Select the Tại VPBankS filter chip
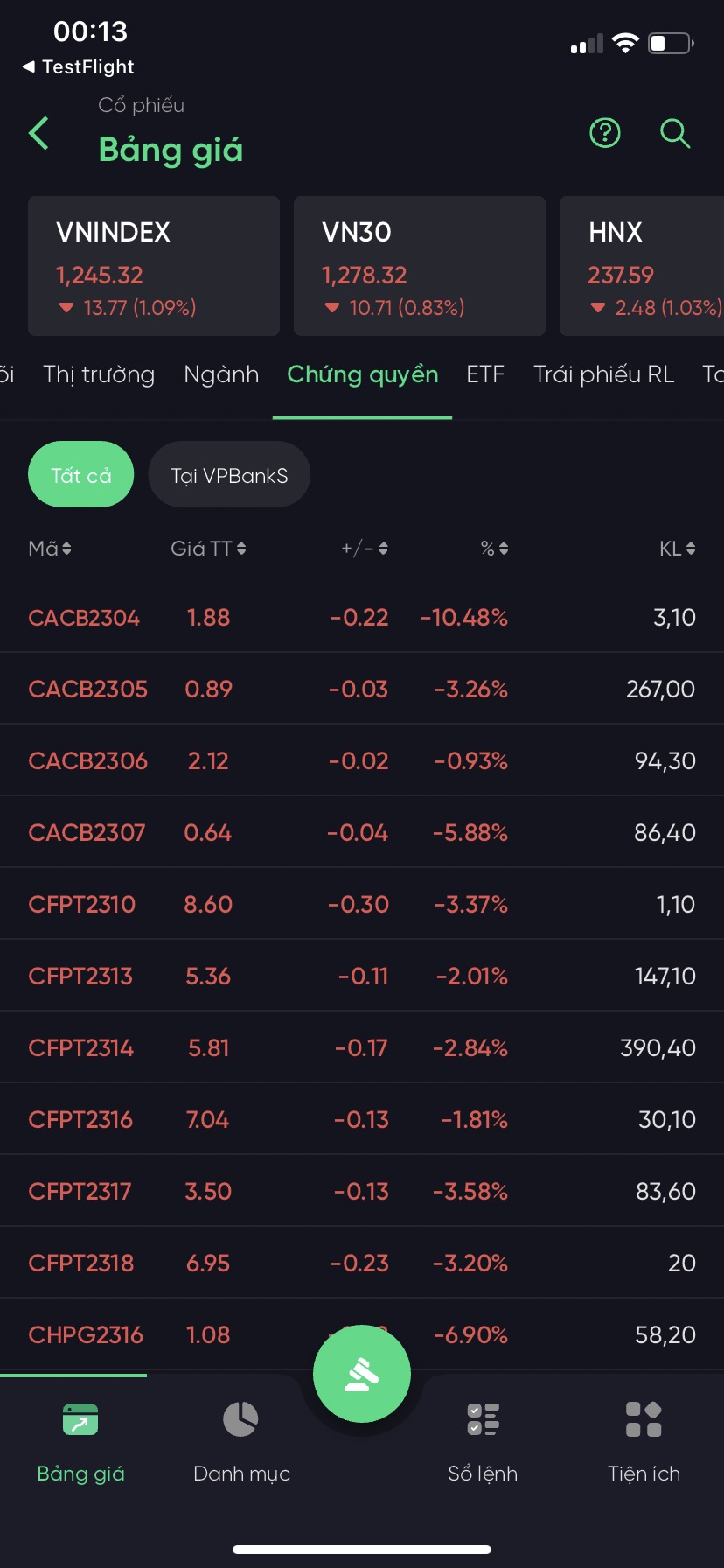 (x=229, y=475)
